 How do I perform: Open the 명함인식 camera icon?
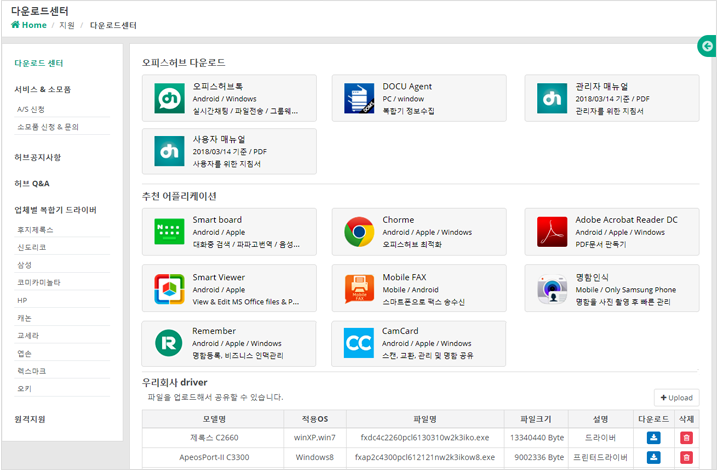point(552,289)
